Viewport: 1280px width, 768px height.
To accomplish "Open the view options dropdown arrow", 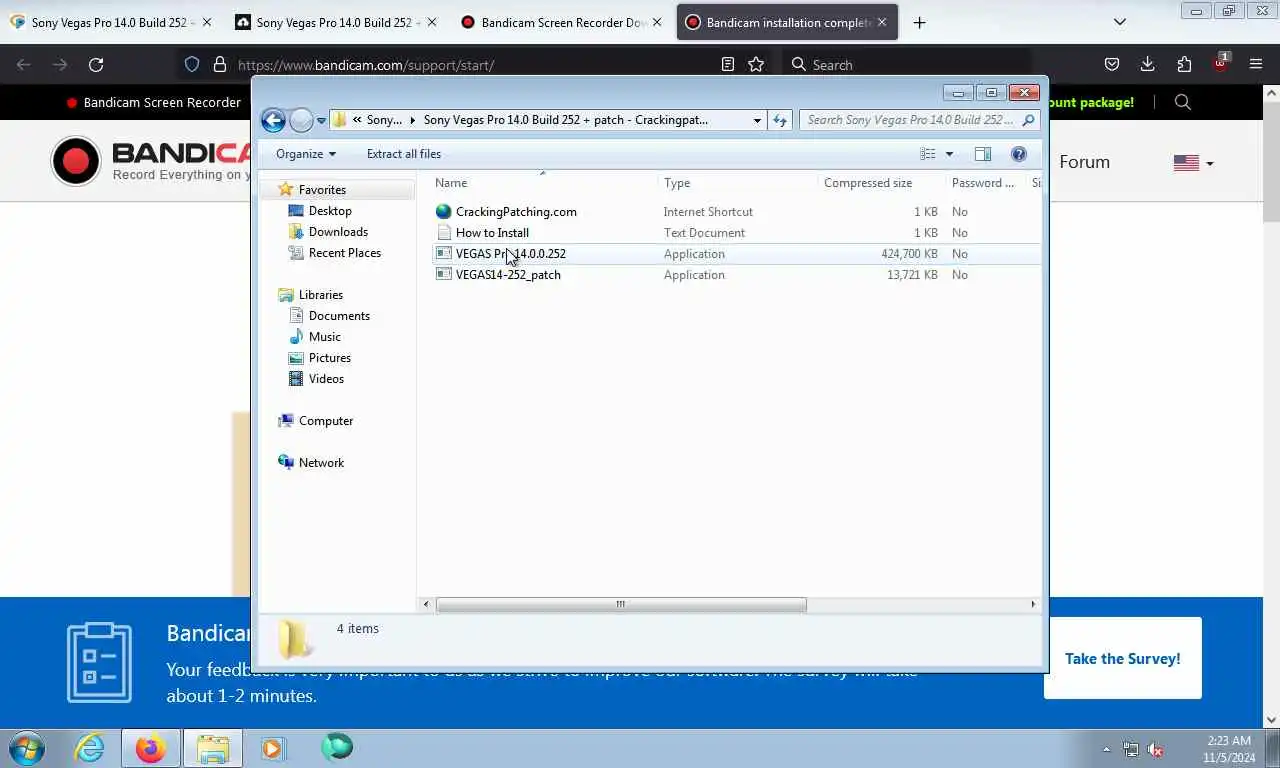I will (x=949, y=154).
